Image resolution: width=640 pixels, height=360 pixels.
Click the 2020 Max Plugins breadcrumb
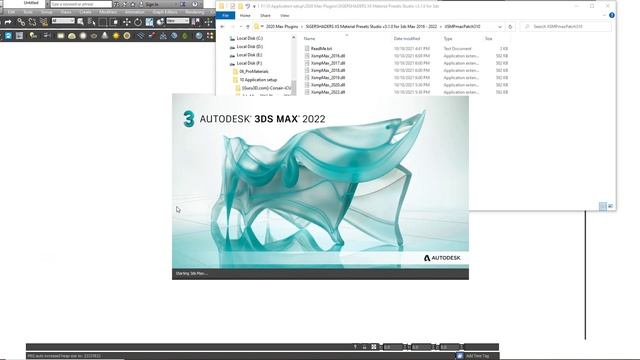[x=282, y=27]
